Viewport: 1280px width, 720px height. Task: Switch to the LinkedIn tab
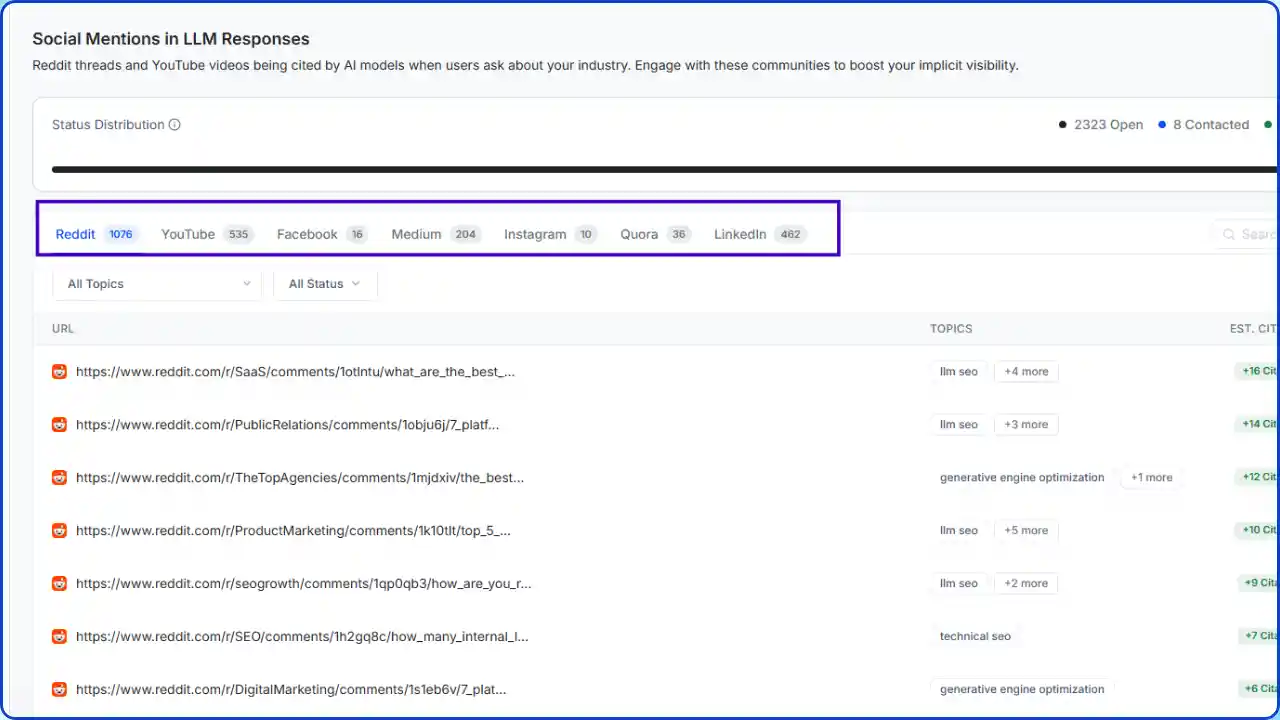(760, 234)
